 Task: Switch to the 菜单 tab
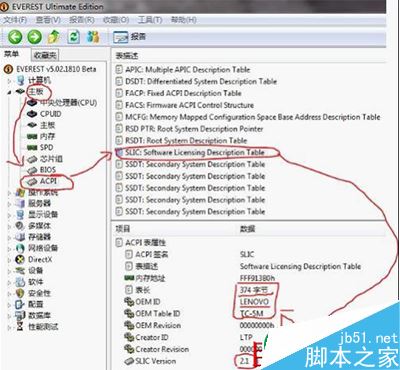click(x=12, y=54)
